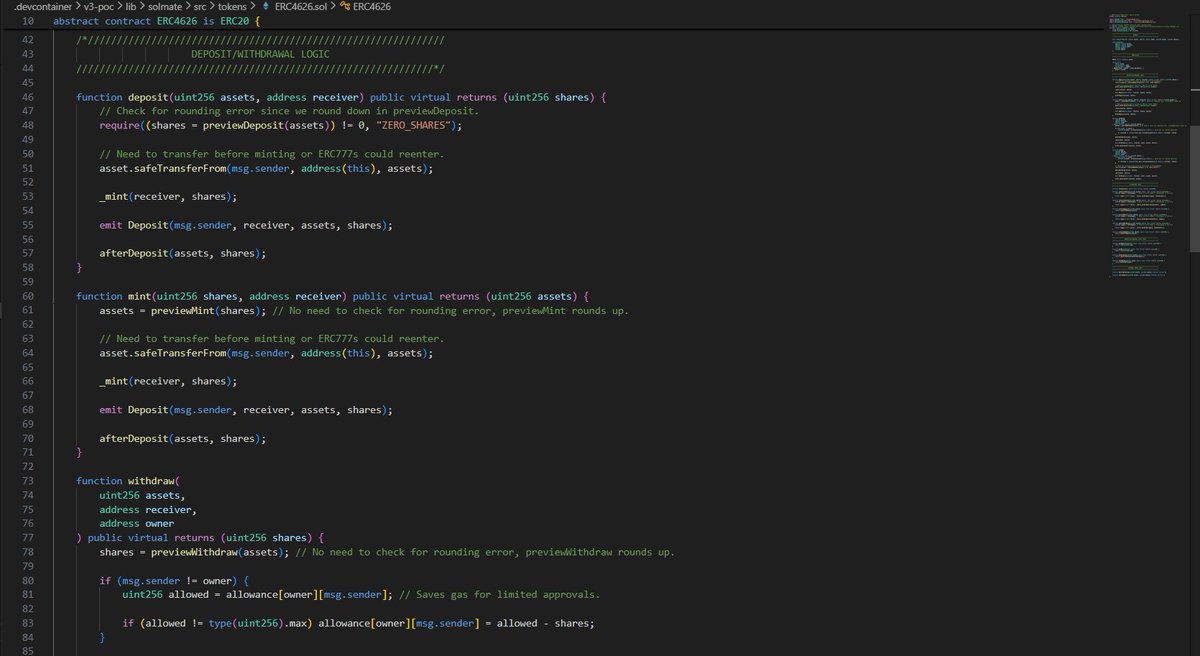Jump to sticky header abstract contract ERC4626
This screenshot has height=656, width=1200.
[x=154, y=21]
